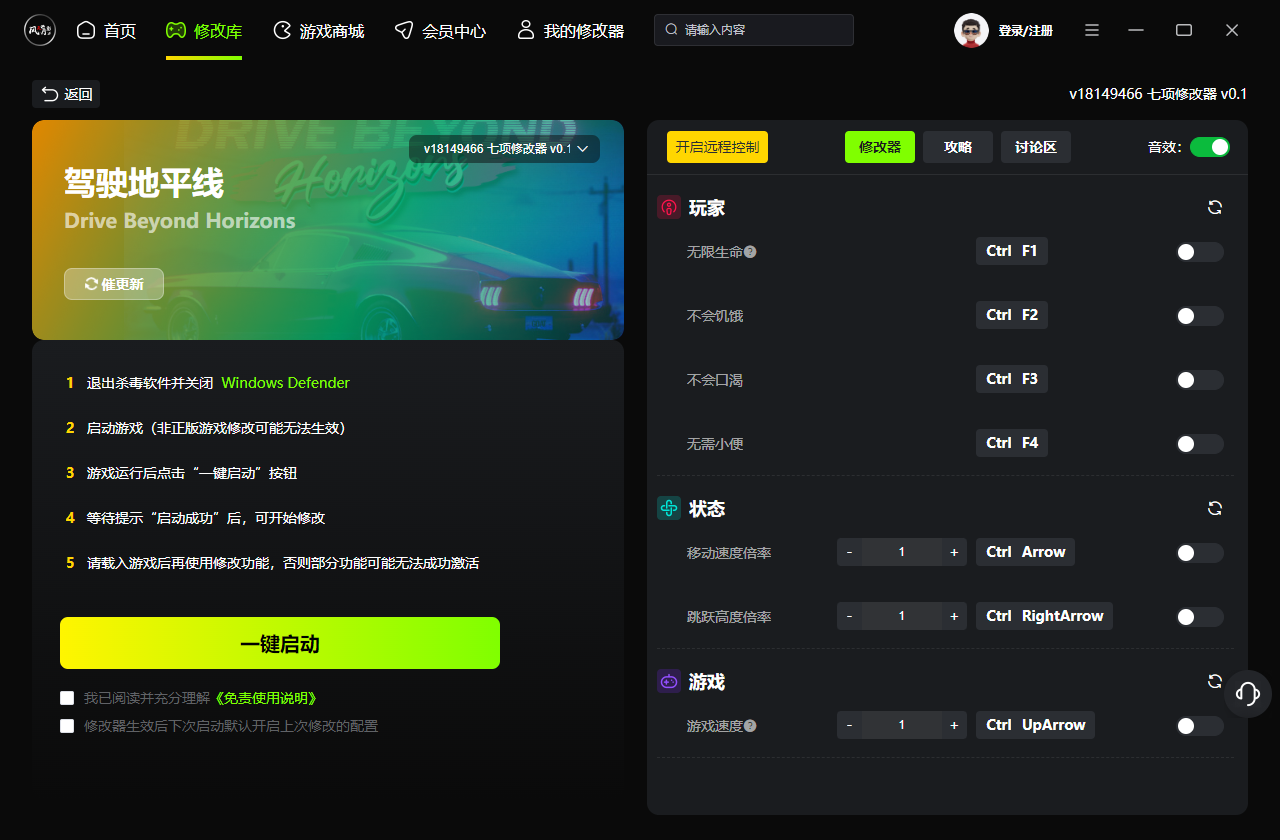1280x840 pixels.
Task: Decrease 游戏速度 with minus button
Action: click(850, 725)
